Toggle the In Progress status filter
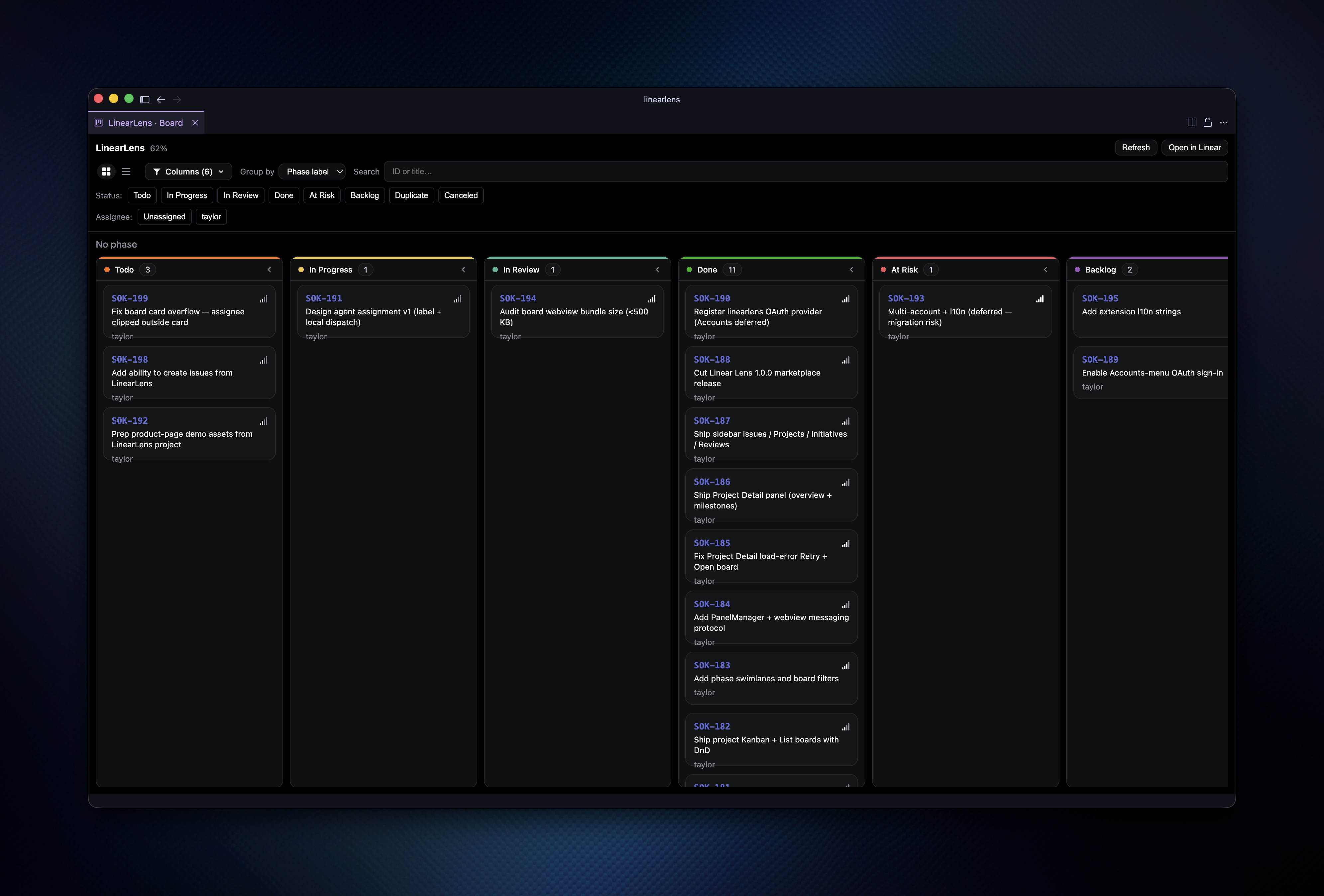 [187, 195]
